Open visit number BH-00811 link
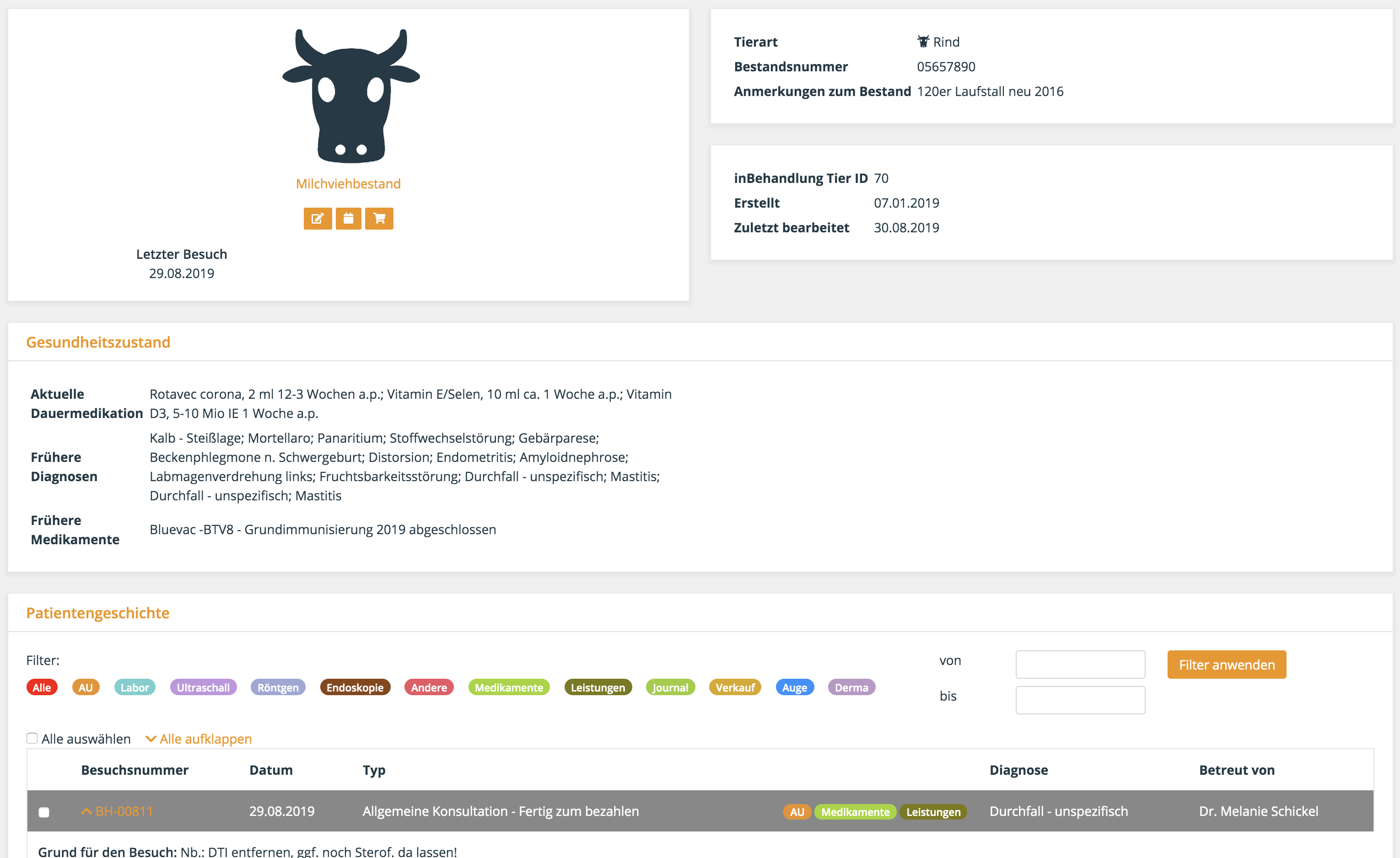 click(124, 811)
